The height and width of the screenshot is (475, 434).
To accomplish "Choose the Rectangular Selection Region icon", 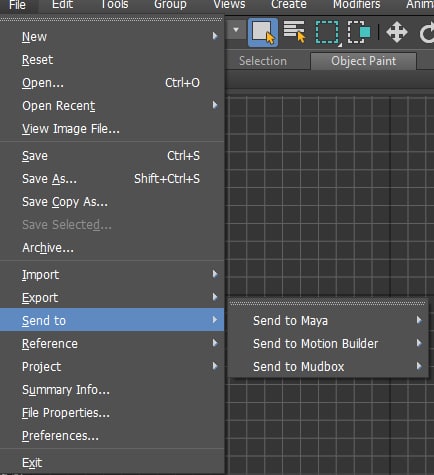I will pyautogui.click(x=327, y=32).
